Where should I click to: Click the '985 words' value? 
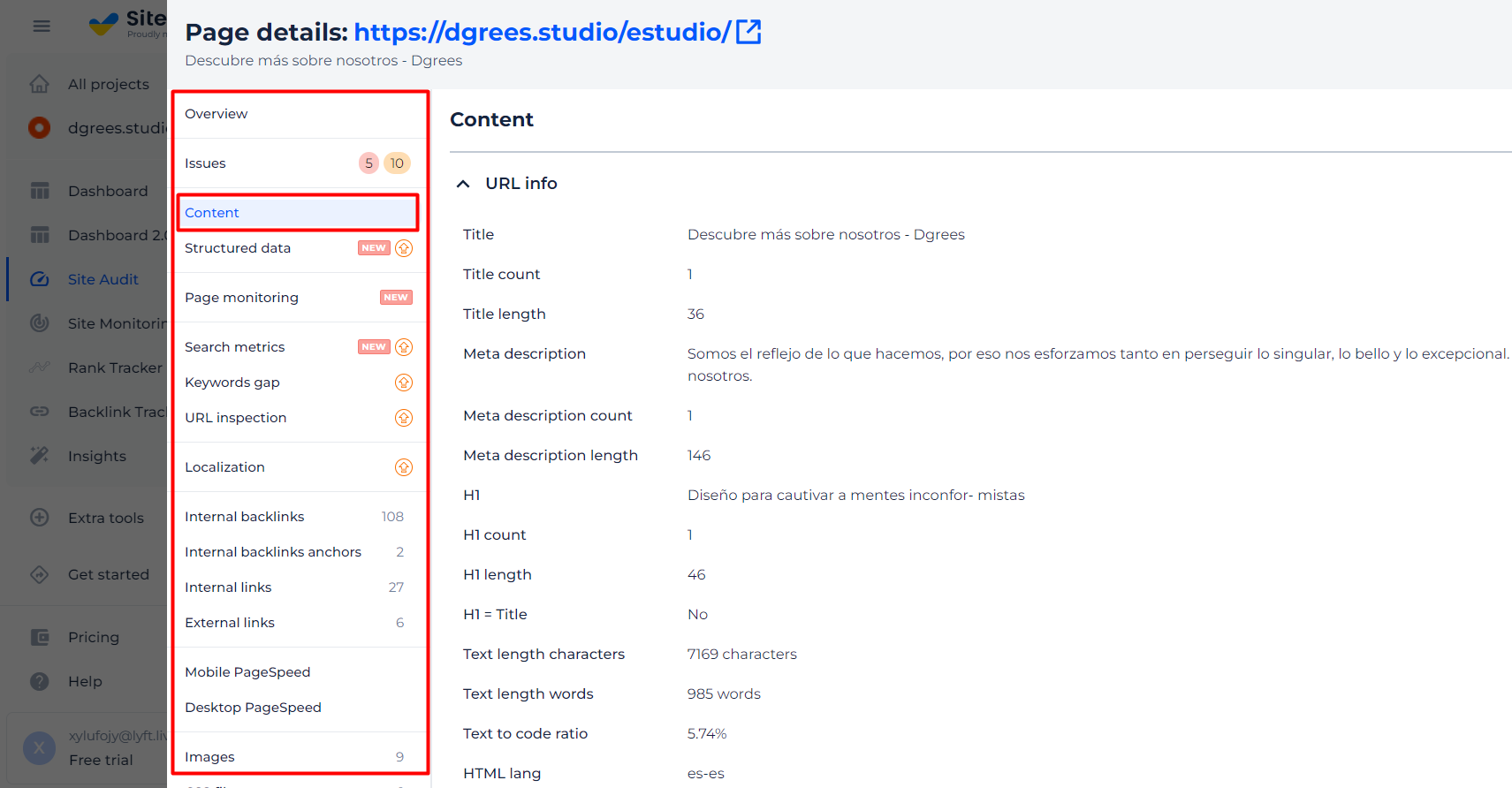[x=724, y=693]
